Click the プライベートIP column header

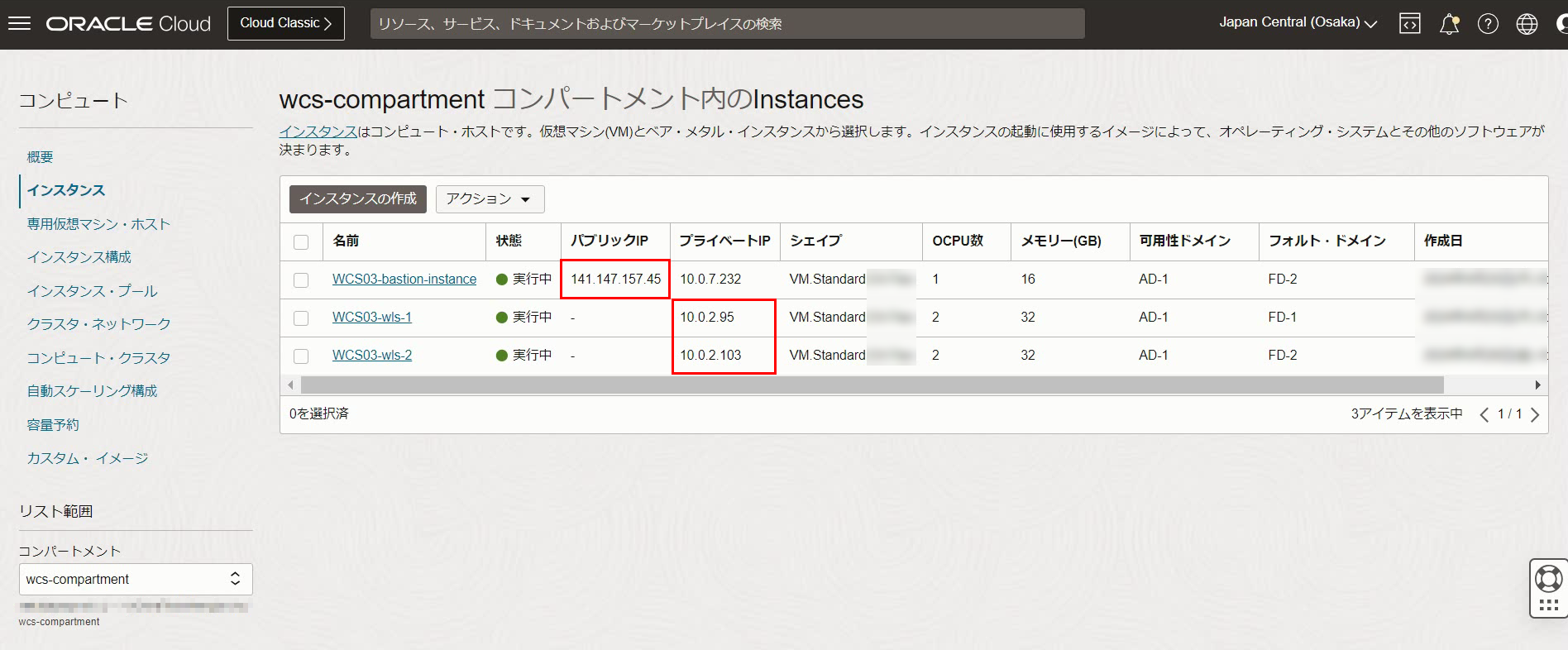point(724,241)
